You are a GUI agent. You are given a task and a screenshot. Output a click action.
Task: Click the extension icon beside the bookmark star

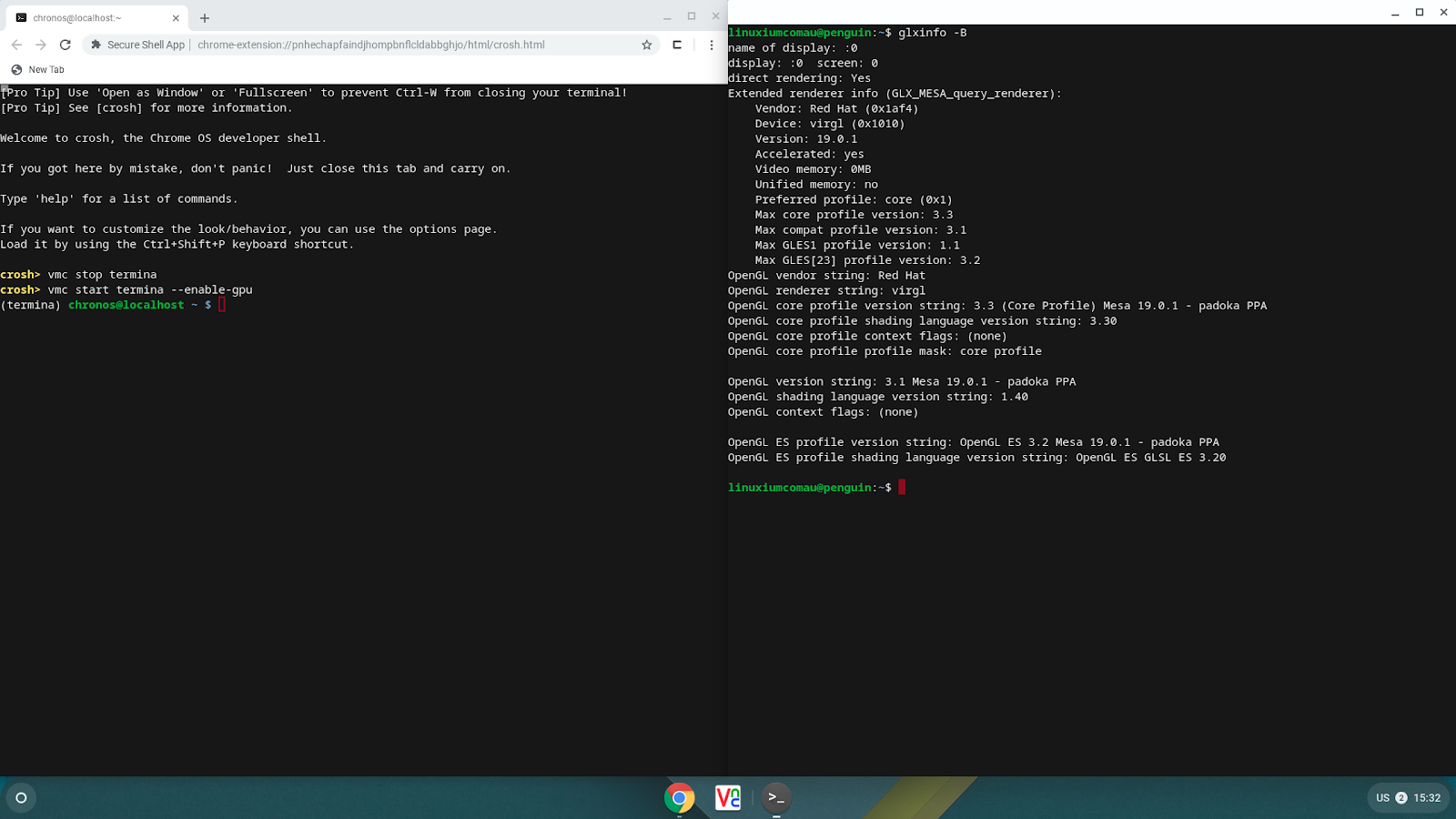click(677, 45)
